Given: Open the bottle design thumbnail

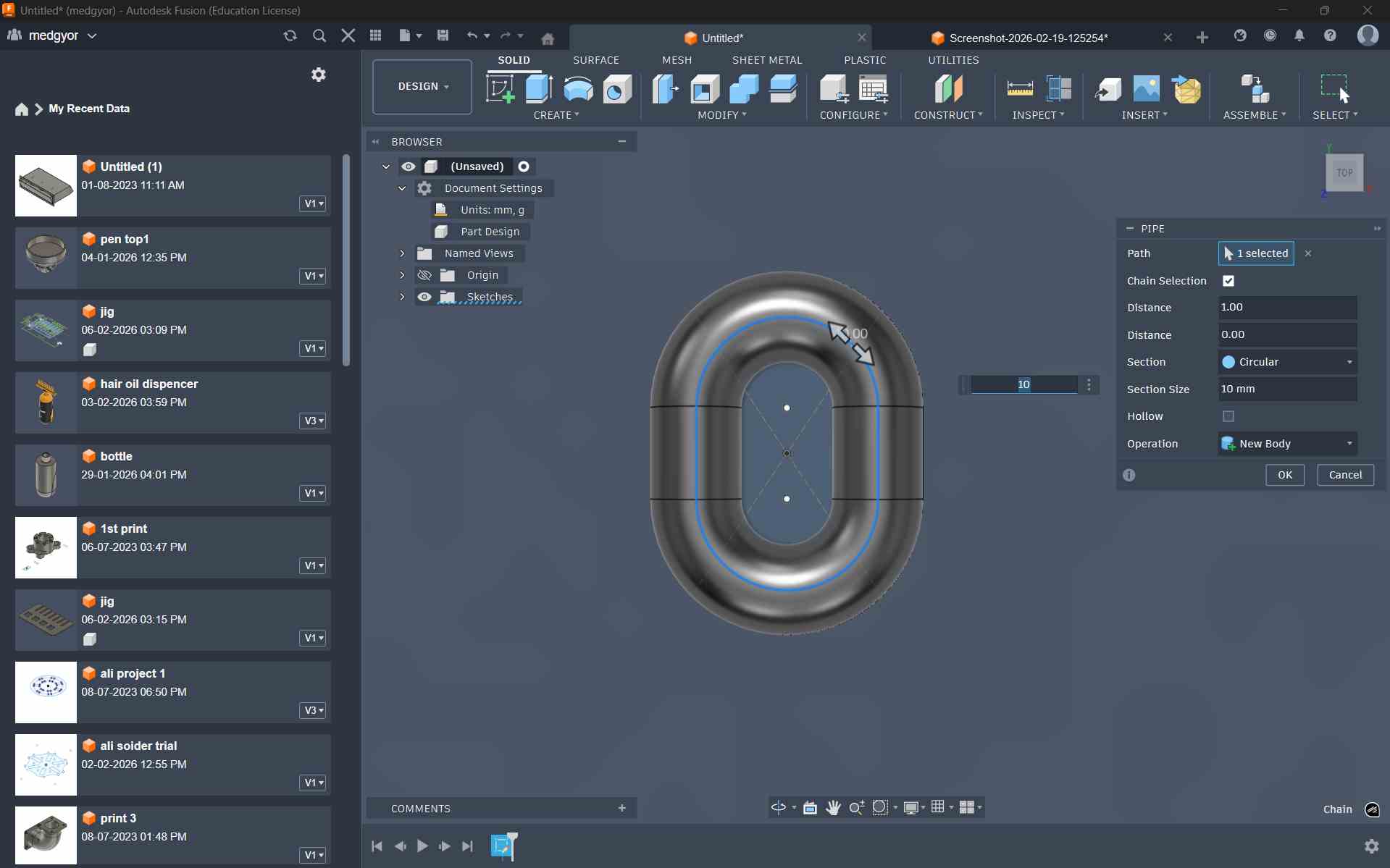Looking at the screenshot, I should pos(46,475).
